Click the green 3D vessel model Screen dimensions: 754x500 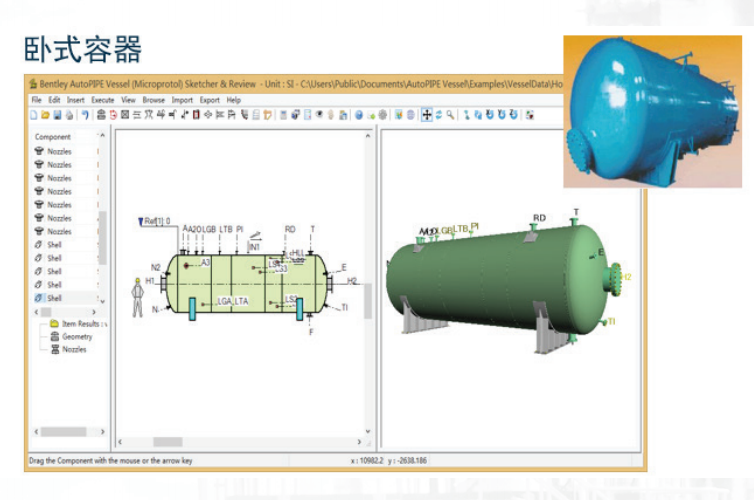495,281
